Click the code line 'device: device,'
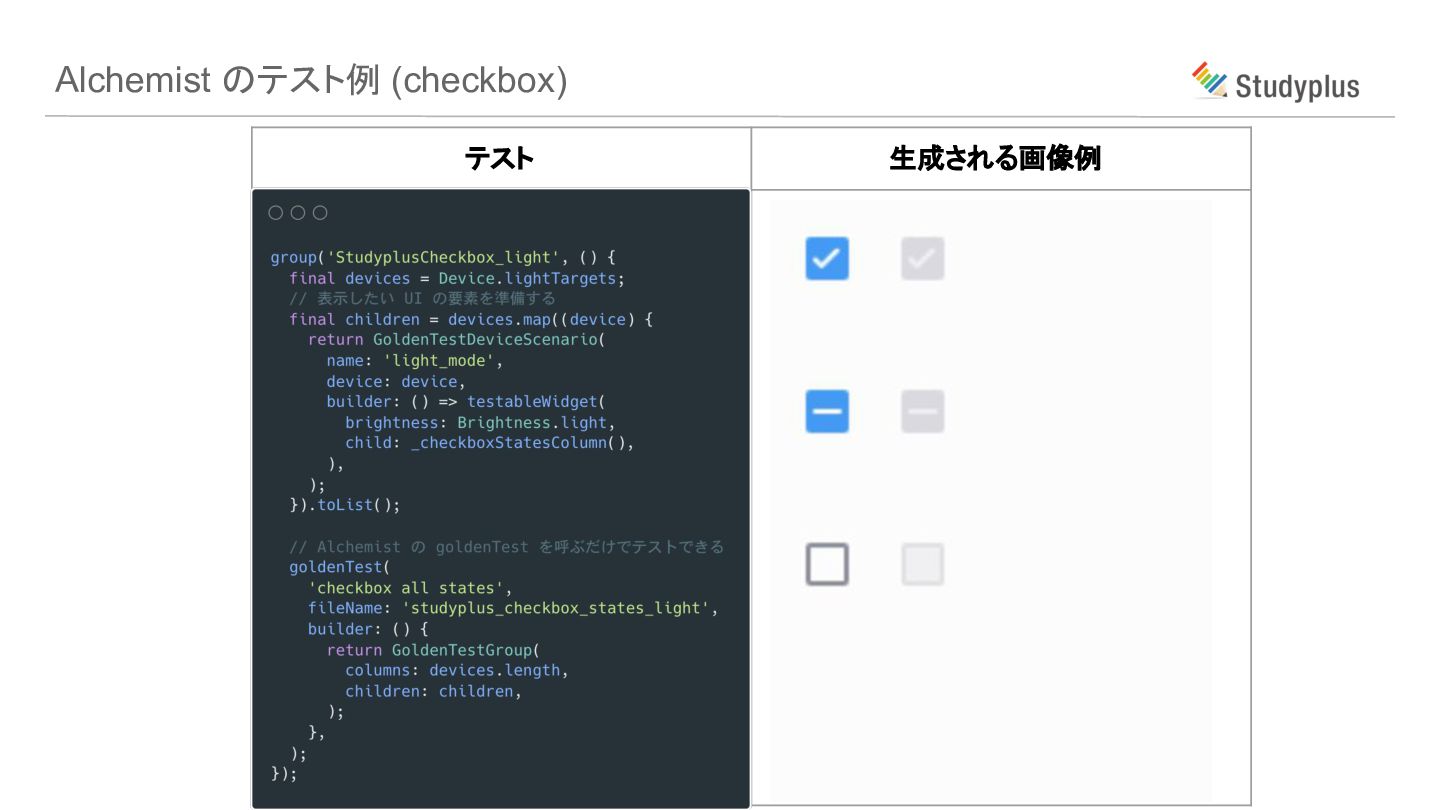The image size is (1440, 810). [396, 382]
